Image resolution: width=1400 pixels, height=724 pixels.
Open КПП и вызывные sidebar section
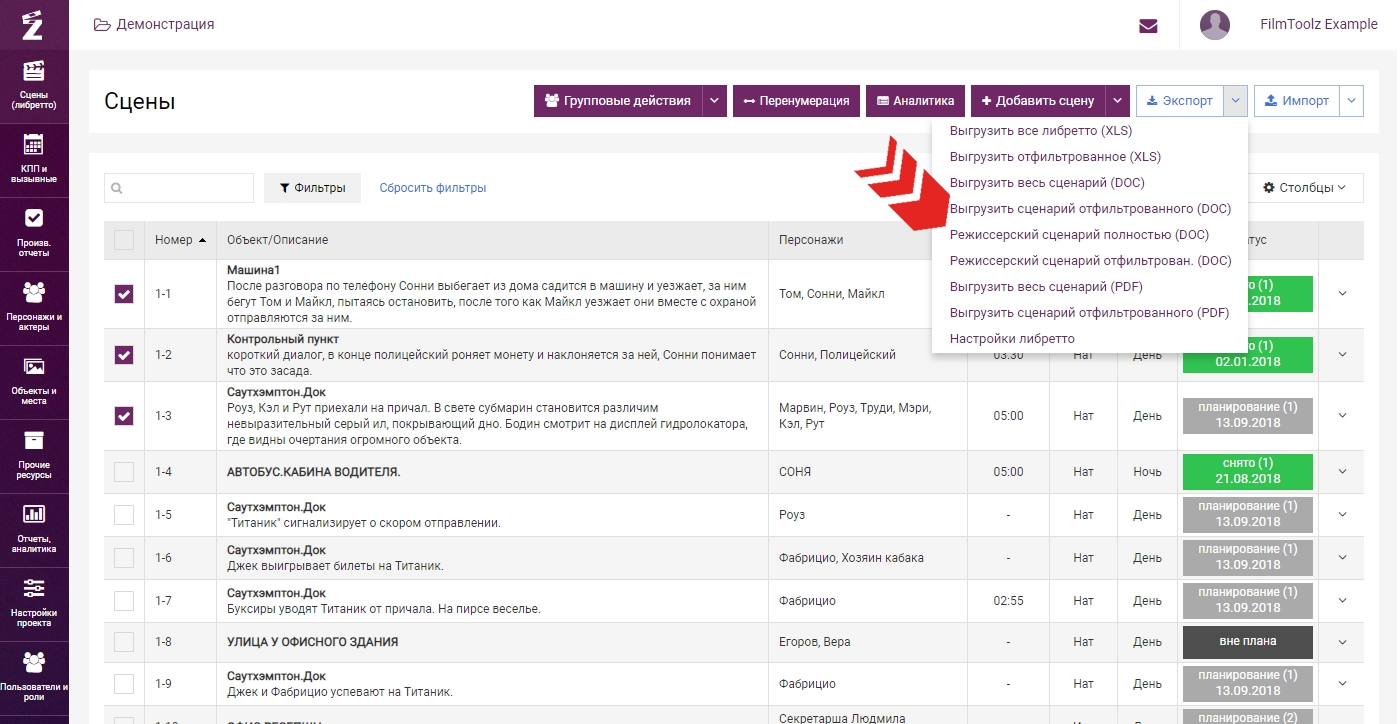tap(34, 159)
